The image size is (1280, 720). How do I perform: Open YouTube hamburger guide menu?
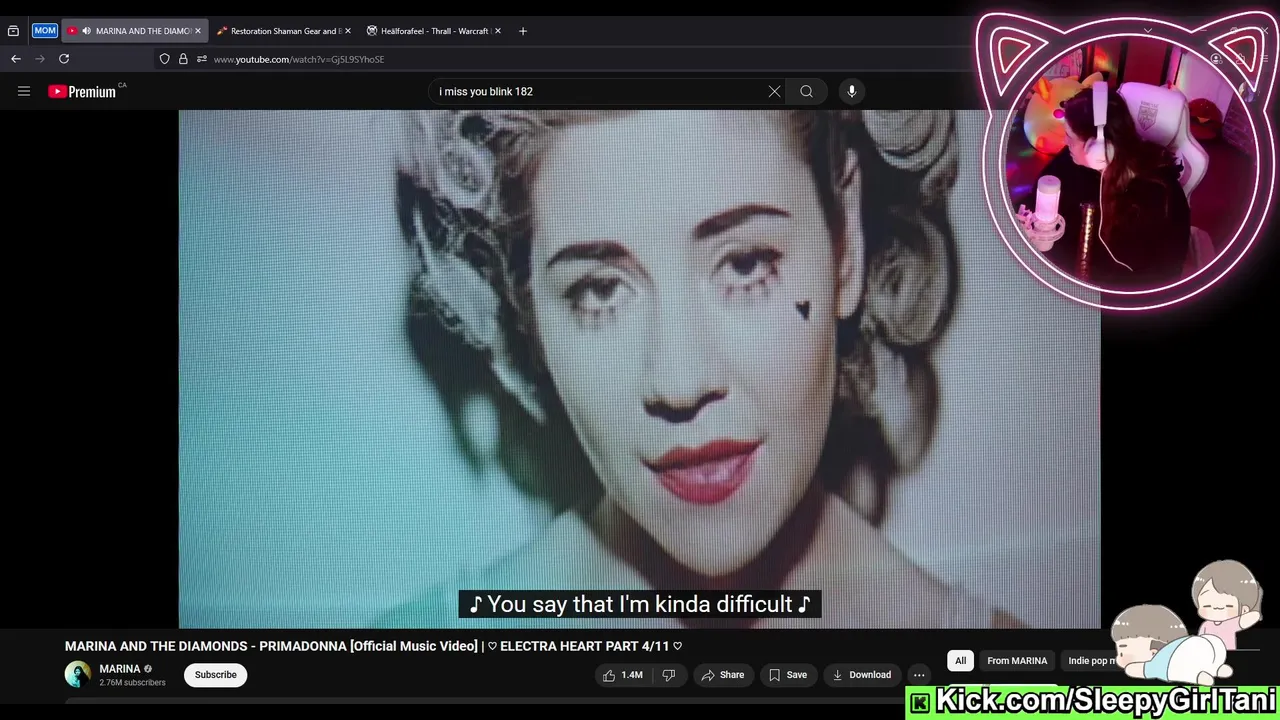pyautogui.click(x=24, y=91)
